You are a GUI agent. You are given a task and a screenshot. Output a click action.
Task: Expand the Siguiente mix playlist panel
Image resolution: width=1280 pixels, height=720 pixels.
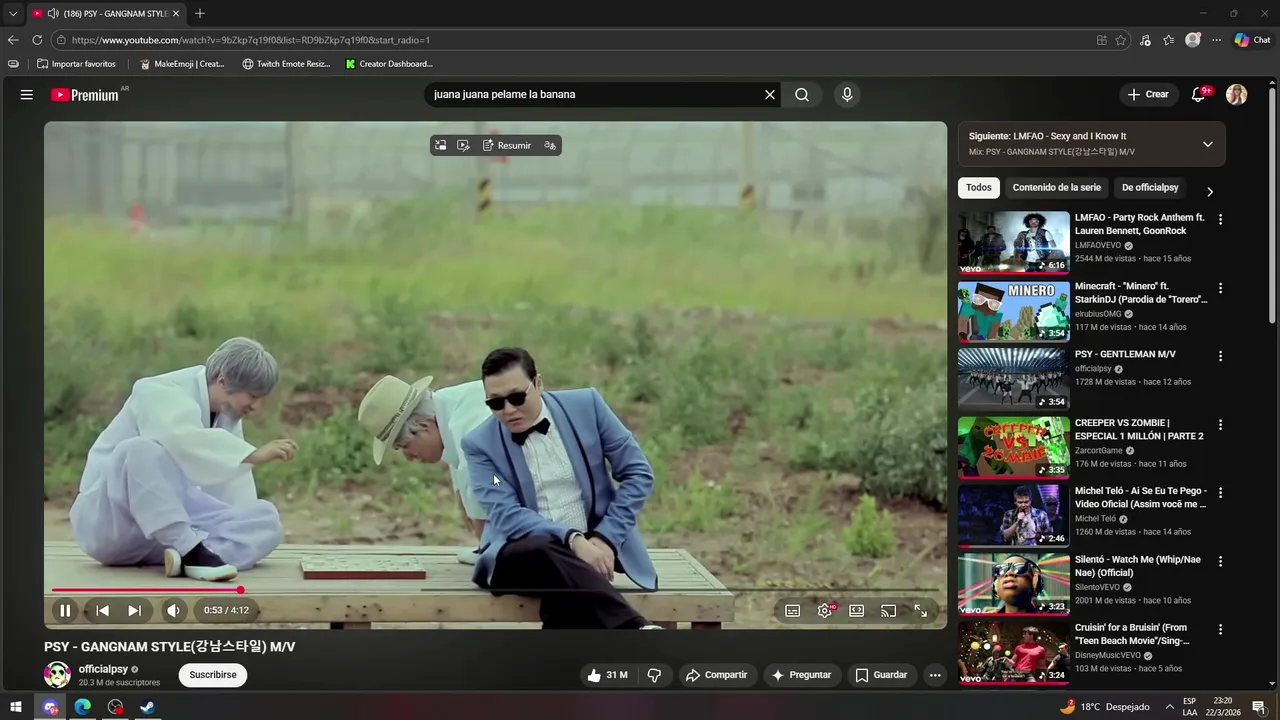coord(1208,144)
